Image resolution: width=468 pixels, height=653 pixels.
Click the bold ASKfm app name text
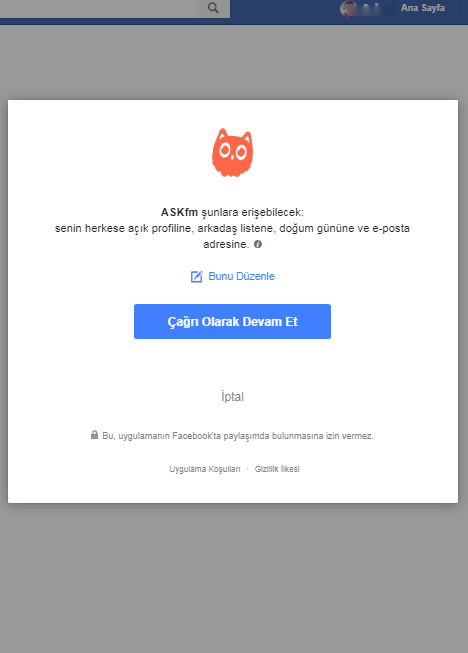[x=179, y=212]
